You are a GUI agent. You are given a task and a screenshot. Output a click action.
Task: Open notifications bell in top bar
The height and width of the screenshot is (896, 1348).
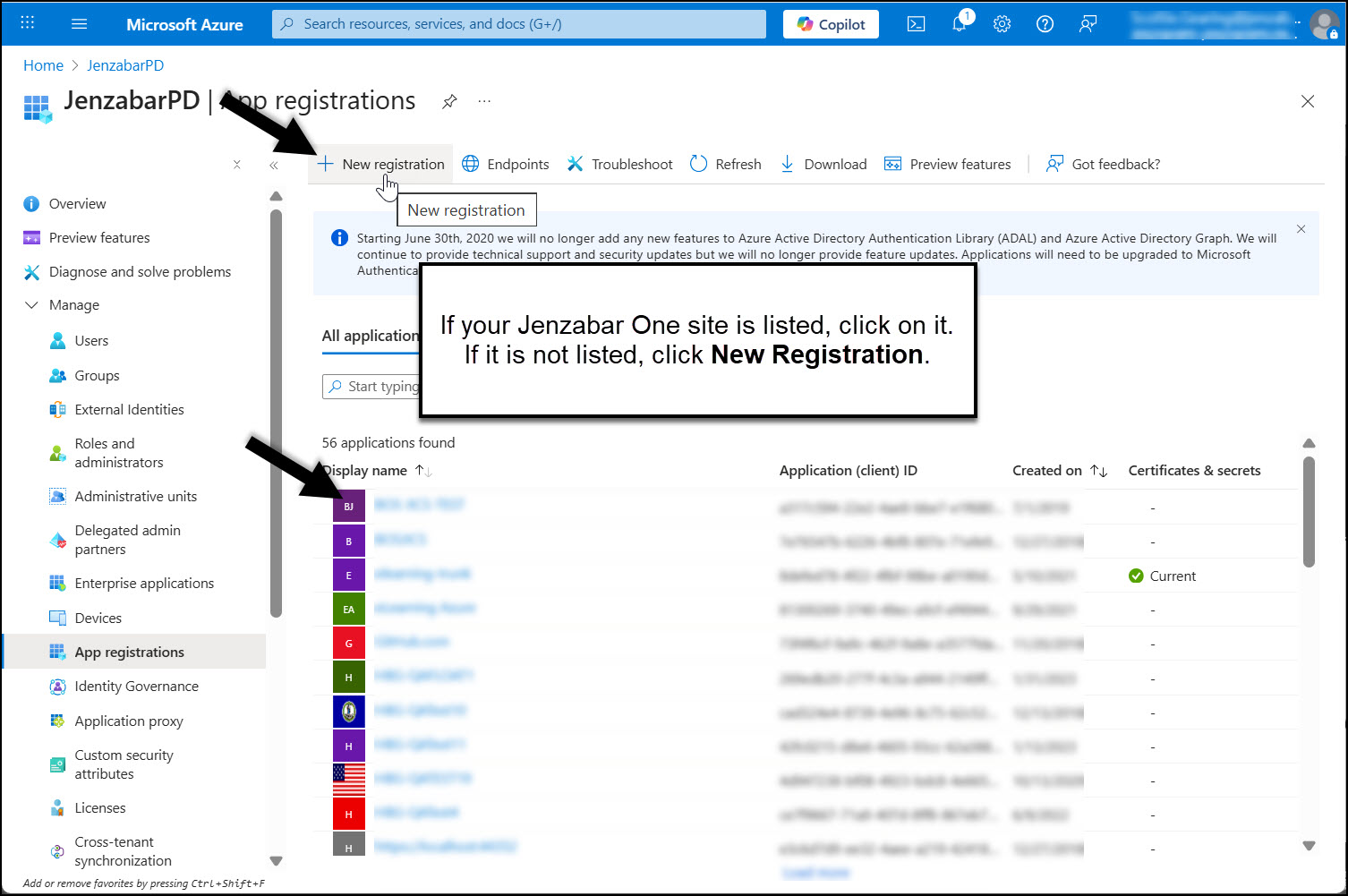[x=959, y=23]
